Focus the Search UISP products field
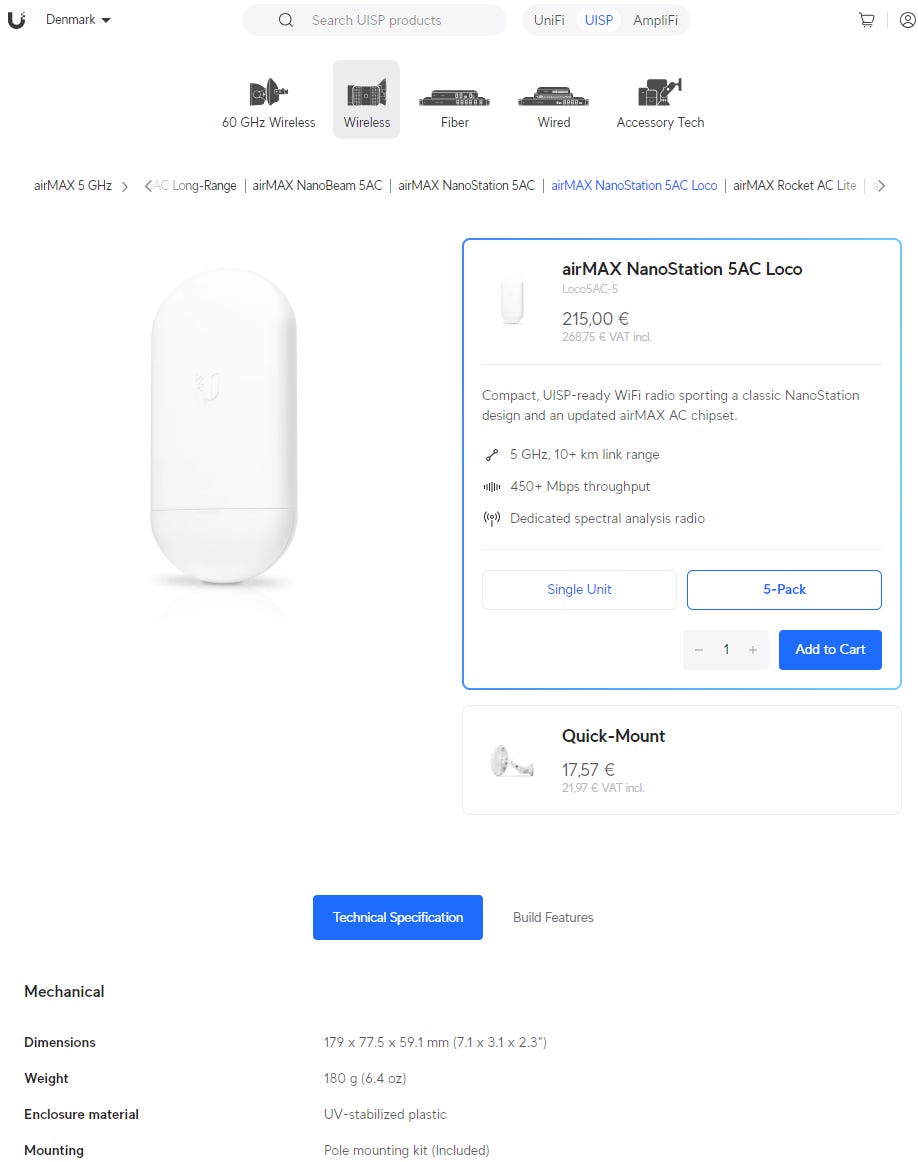 click(x=390, y=20)
